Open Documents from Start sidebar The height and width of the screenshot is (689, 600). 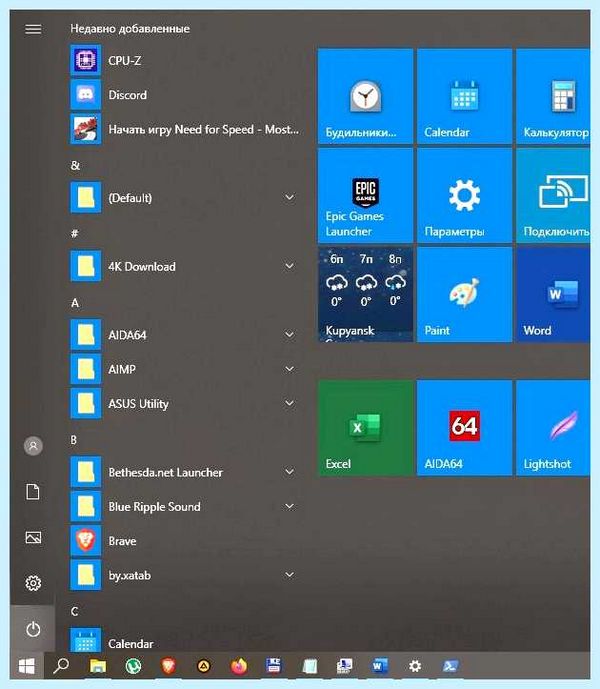pyautogui.click(x=33, y=492)
